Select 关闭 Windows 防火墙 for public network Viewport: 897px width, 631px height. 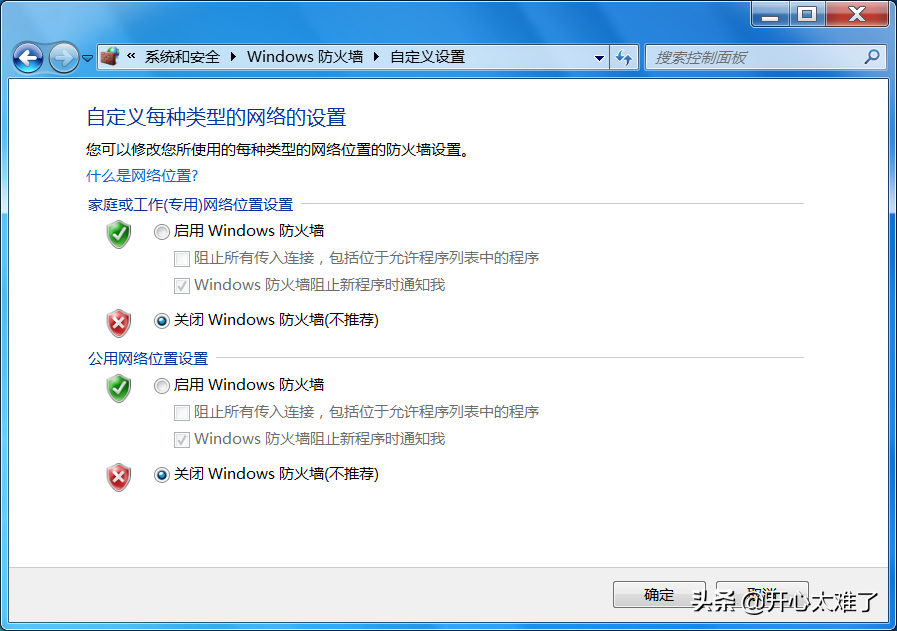pos(162,475)
